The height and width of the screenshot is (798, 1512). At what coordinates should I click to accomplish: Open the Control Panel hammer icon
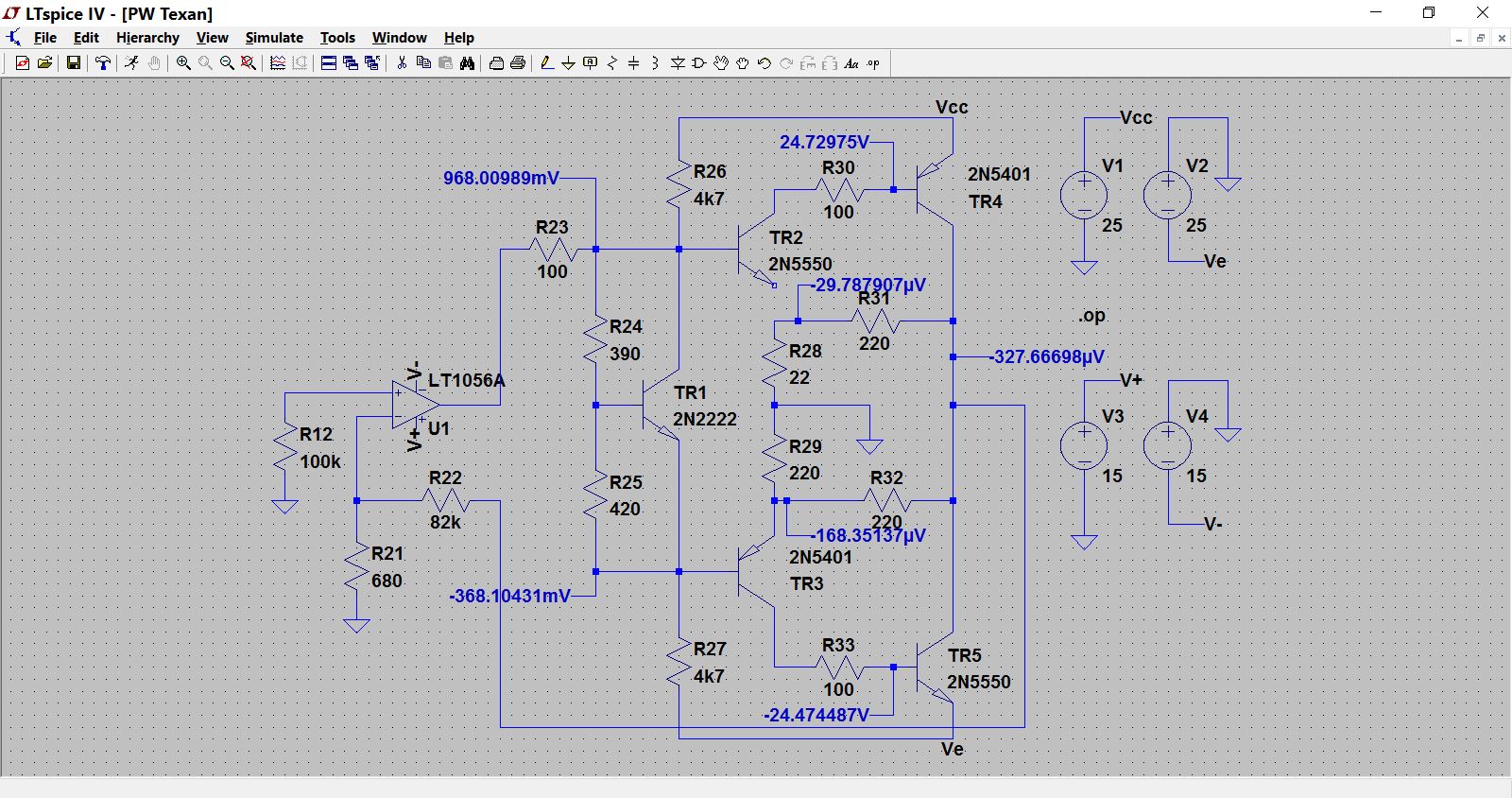click(x=102, y=63)
